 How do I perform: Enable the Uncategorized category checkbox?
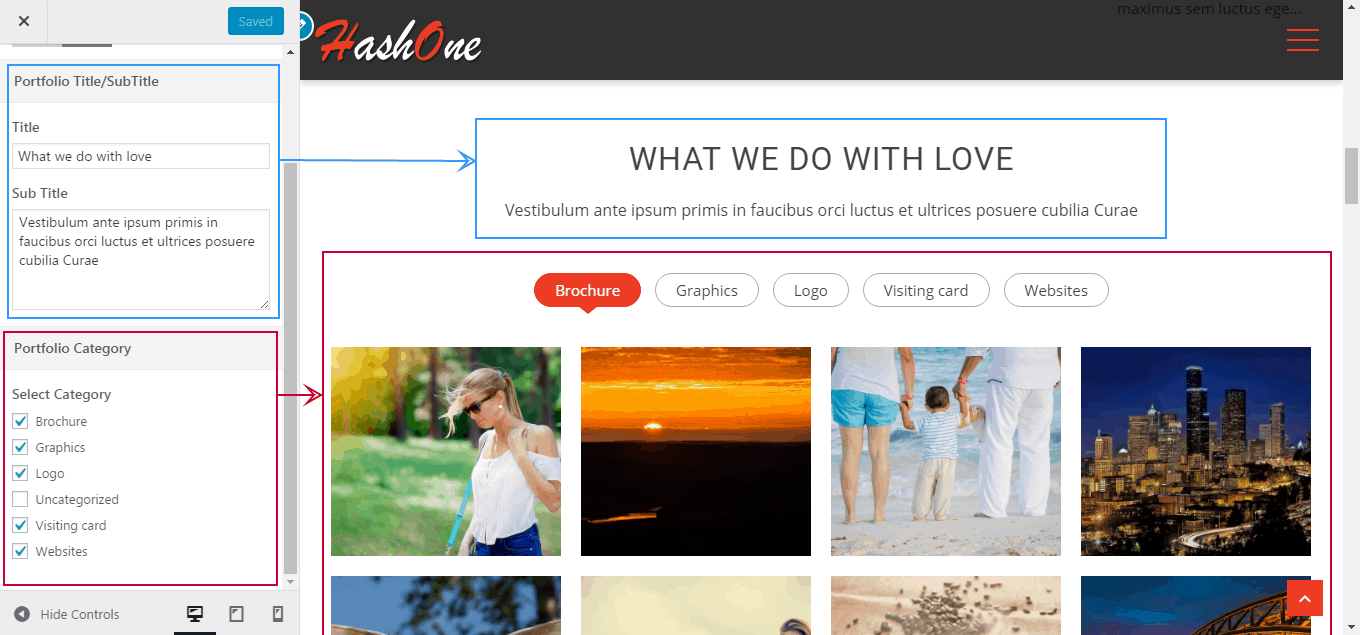click(x=20, y=499)
